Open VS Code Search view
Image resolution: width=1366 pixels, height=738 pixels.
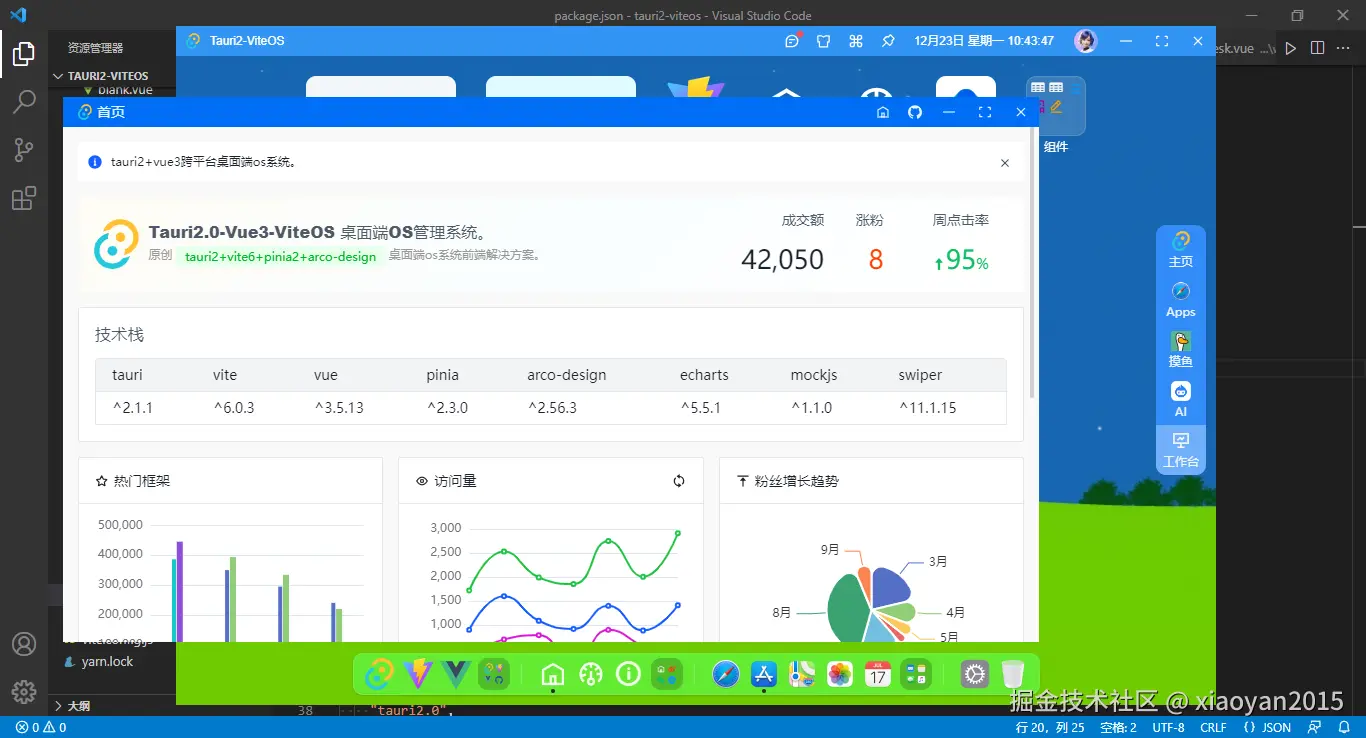24,101
